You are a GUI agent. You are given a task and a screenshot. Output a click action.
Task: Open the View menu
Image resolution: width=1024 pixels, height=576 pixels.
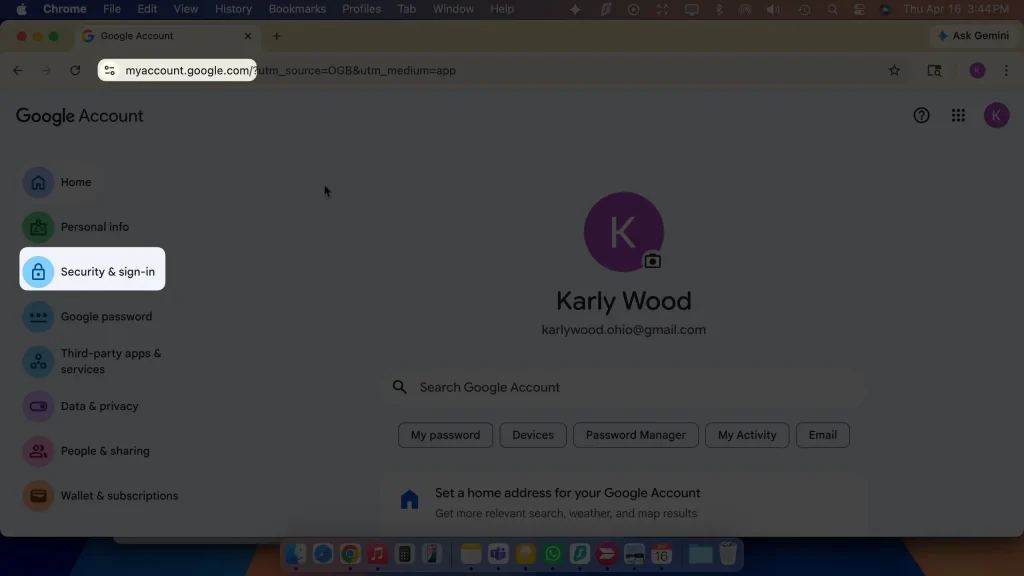185,9
